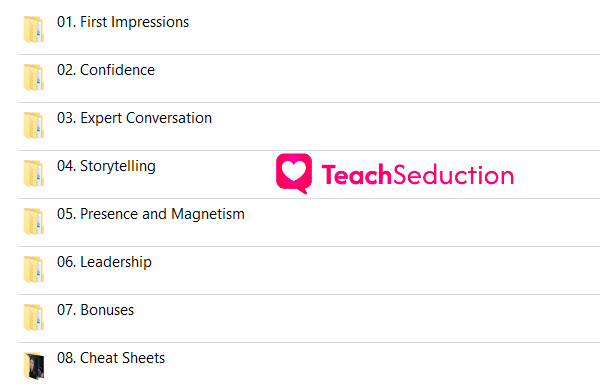Select the 02. Confidence folder icon
Screen dimensions: 600x390
tap(34, 77)
